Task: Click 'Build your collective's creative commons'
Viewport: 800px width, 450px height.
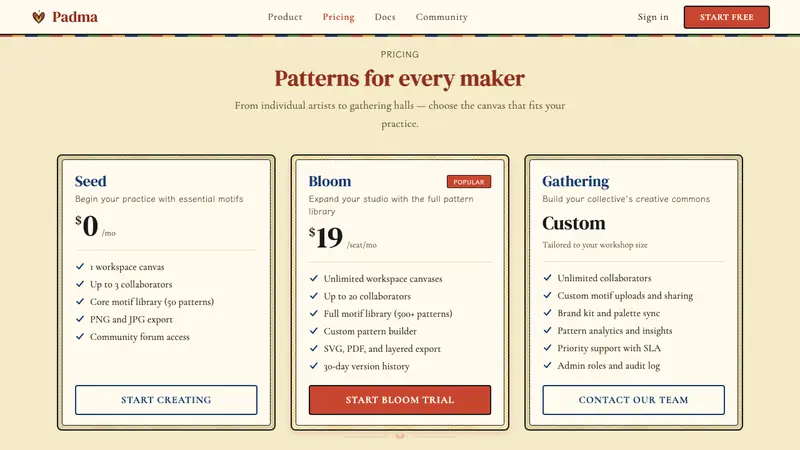Action: [x=626, y=199]
